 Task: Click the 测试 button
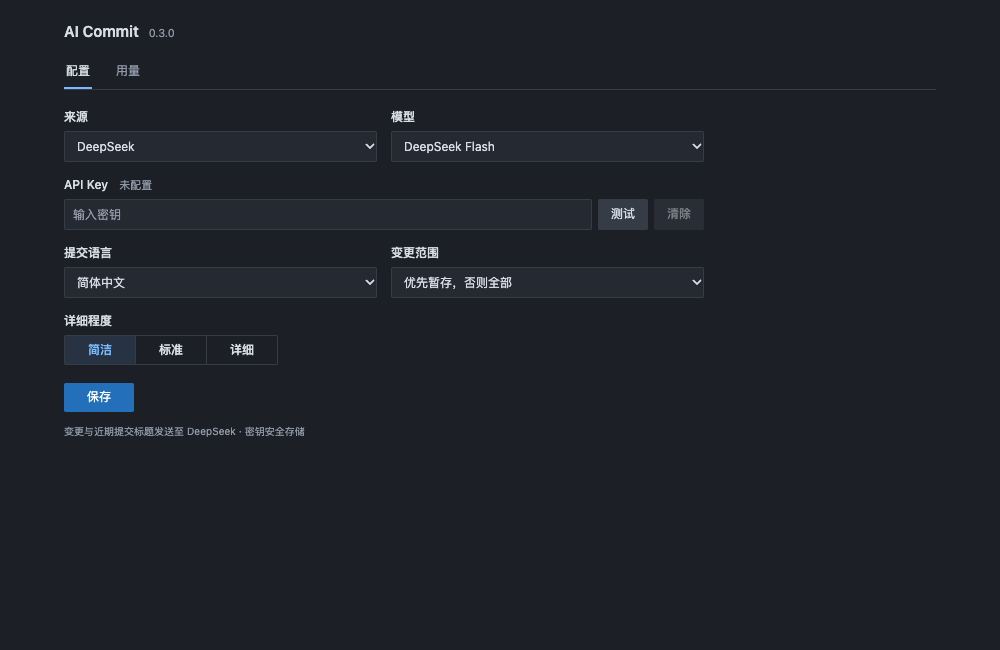[x=622, y=214]
